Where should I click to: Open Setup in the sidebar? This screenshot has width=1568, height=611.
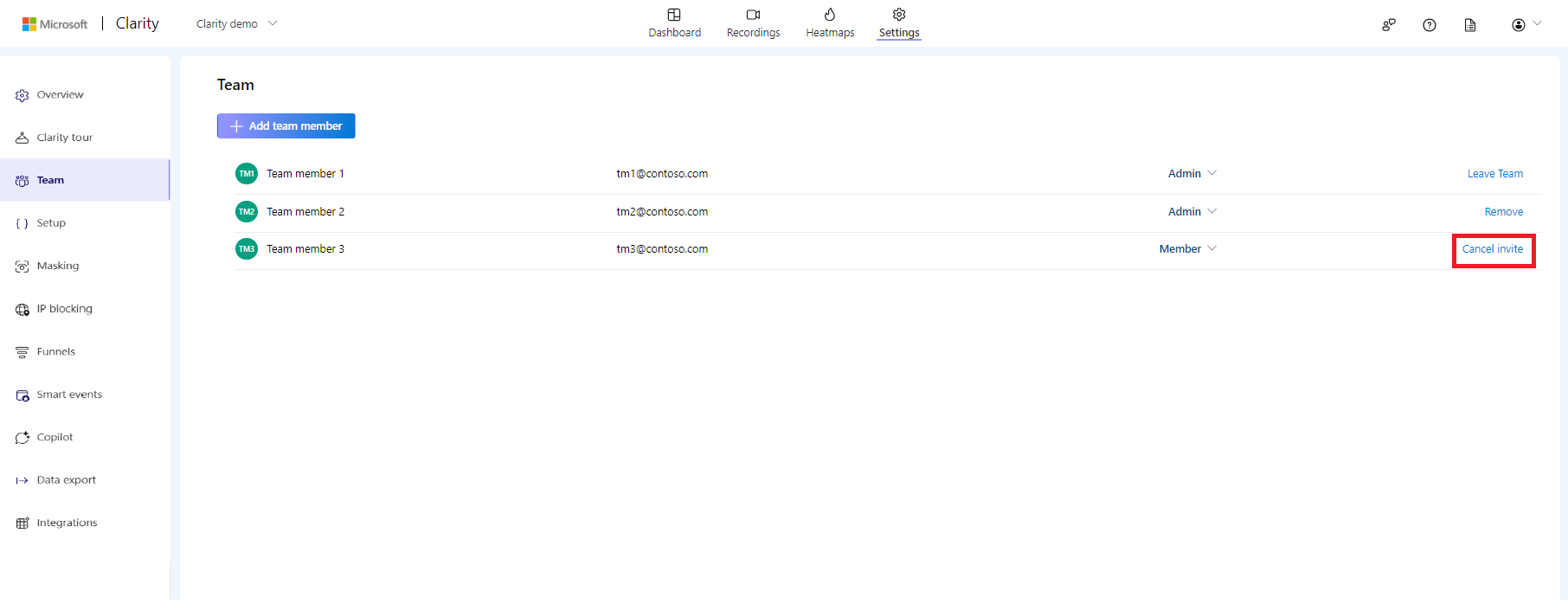coord(85,223)
